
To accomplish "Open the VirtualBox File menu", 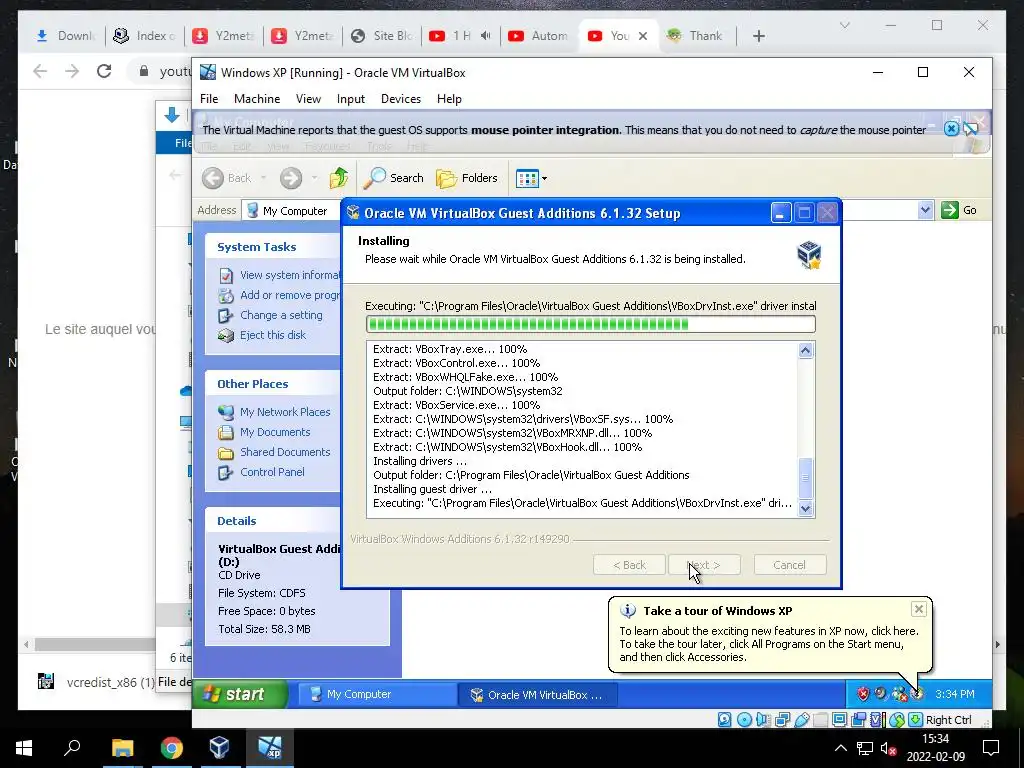I will click(x=209, y=99).
